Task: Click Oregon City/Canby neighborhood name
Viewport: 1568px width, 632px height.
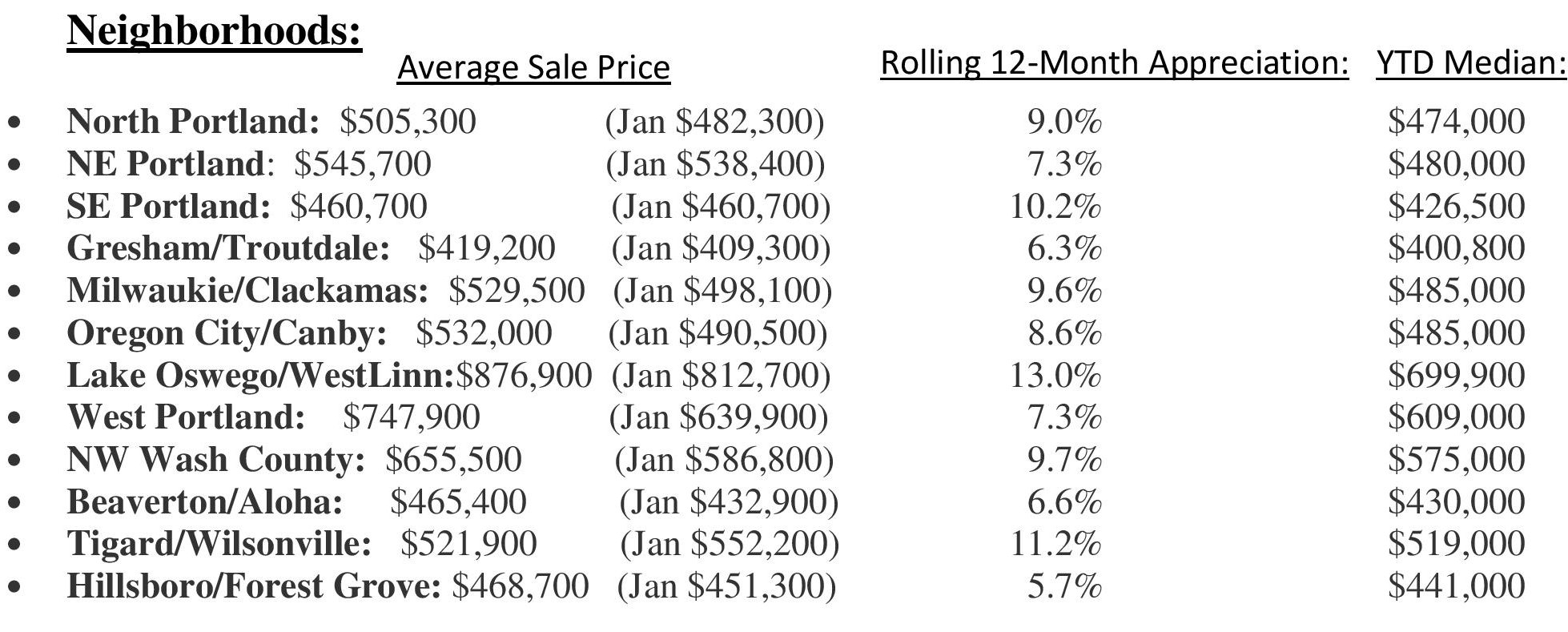Action: (x=227, y=333)
